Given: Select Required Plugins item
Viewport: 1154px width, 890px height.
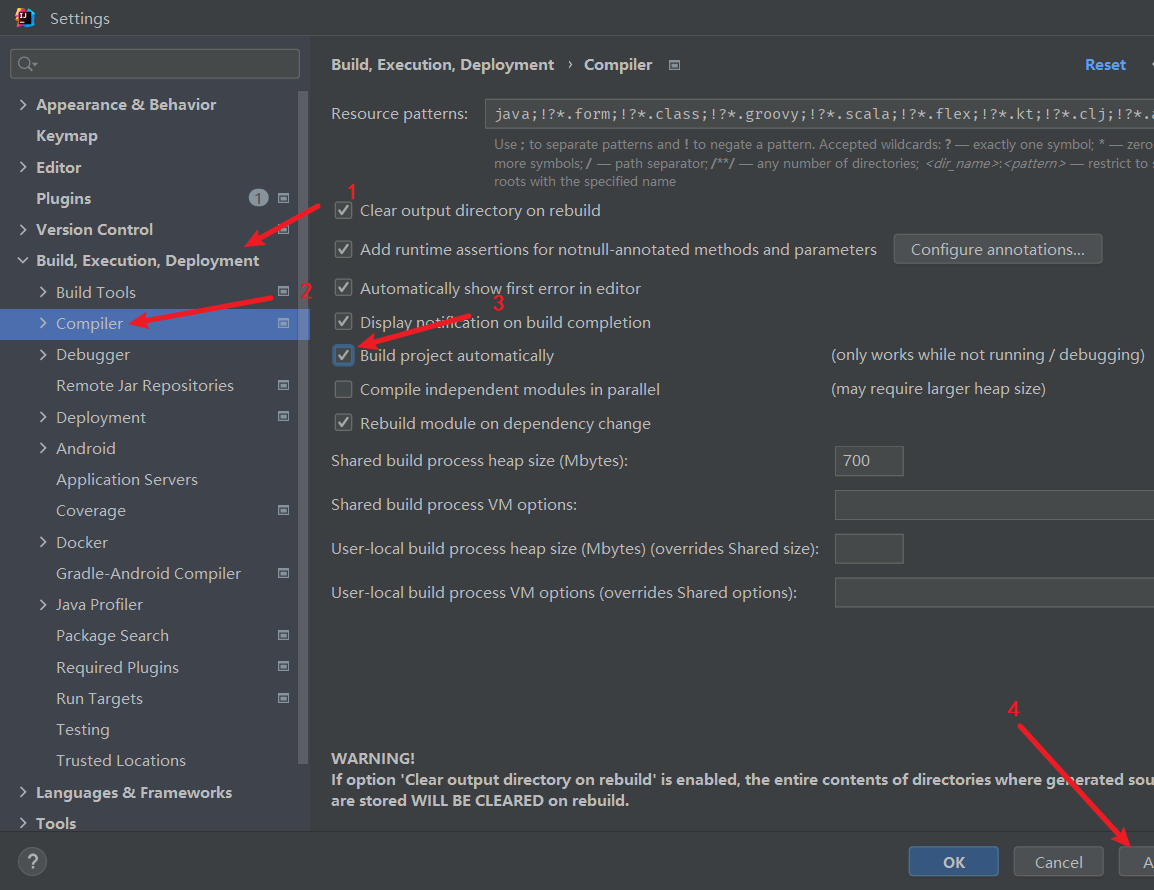Looking at the screenshot, I should click(118, 667).
